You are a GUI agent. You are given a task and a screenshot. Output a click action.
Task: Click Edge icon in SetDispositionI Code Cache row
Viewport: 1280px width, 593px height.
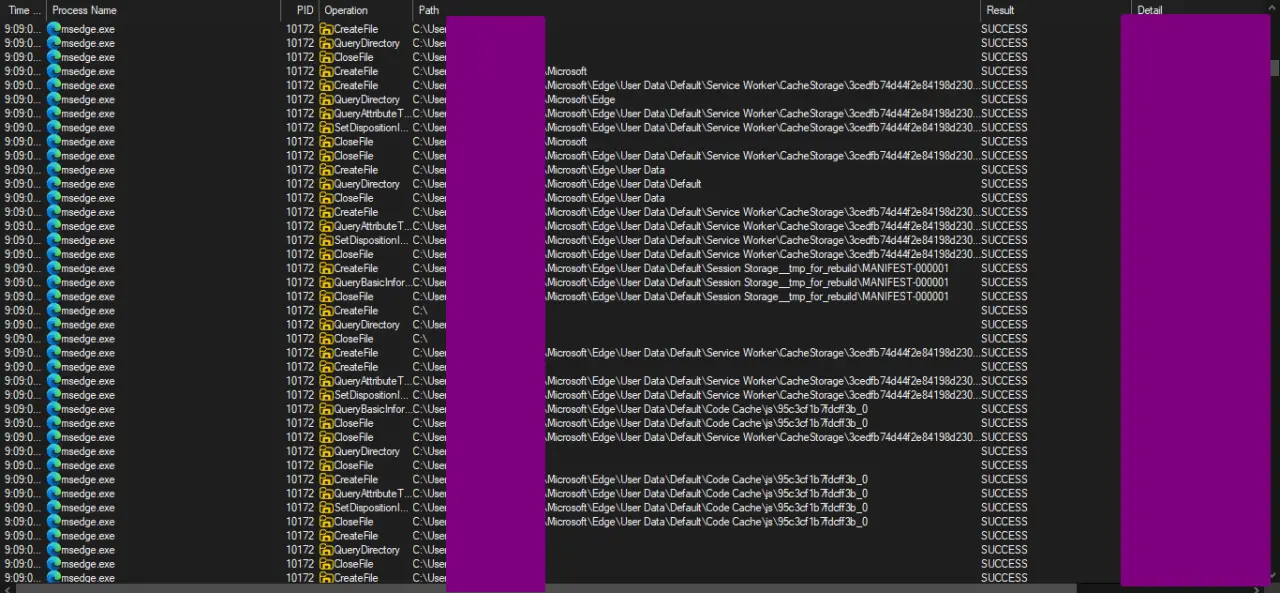point(54,508)
